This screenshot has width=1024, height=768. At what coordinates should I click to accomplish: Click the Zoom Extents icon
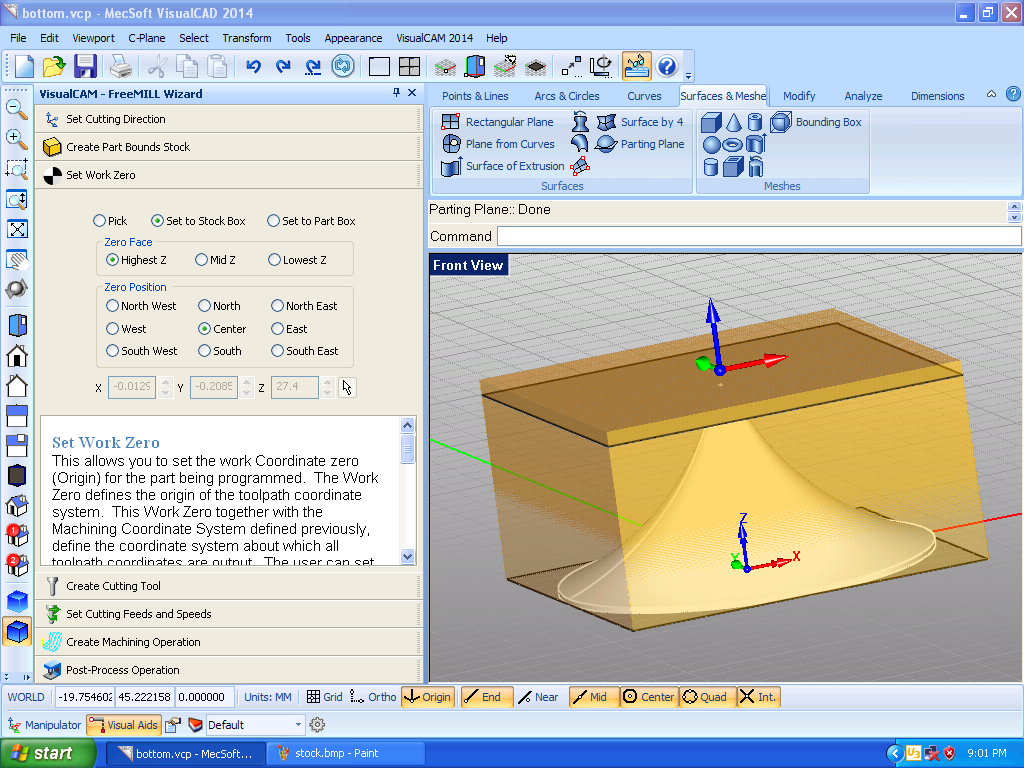point(16,229)
